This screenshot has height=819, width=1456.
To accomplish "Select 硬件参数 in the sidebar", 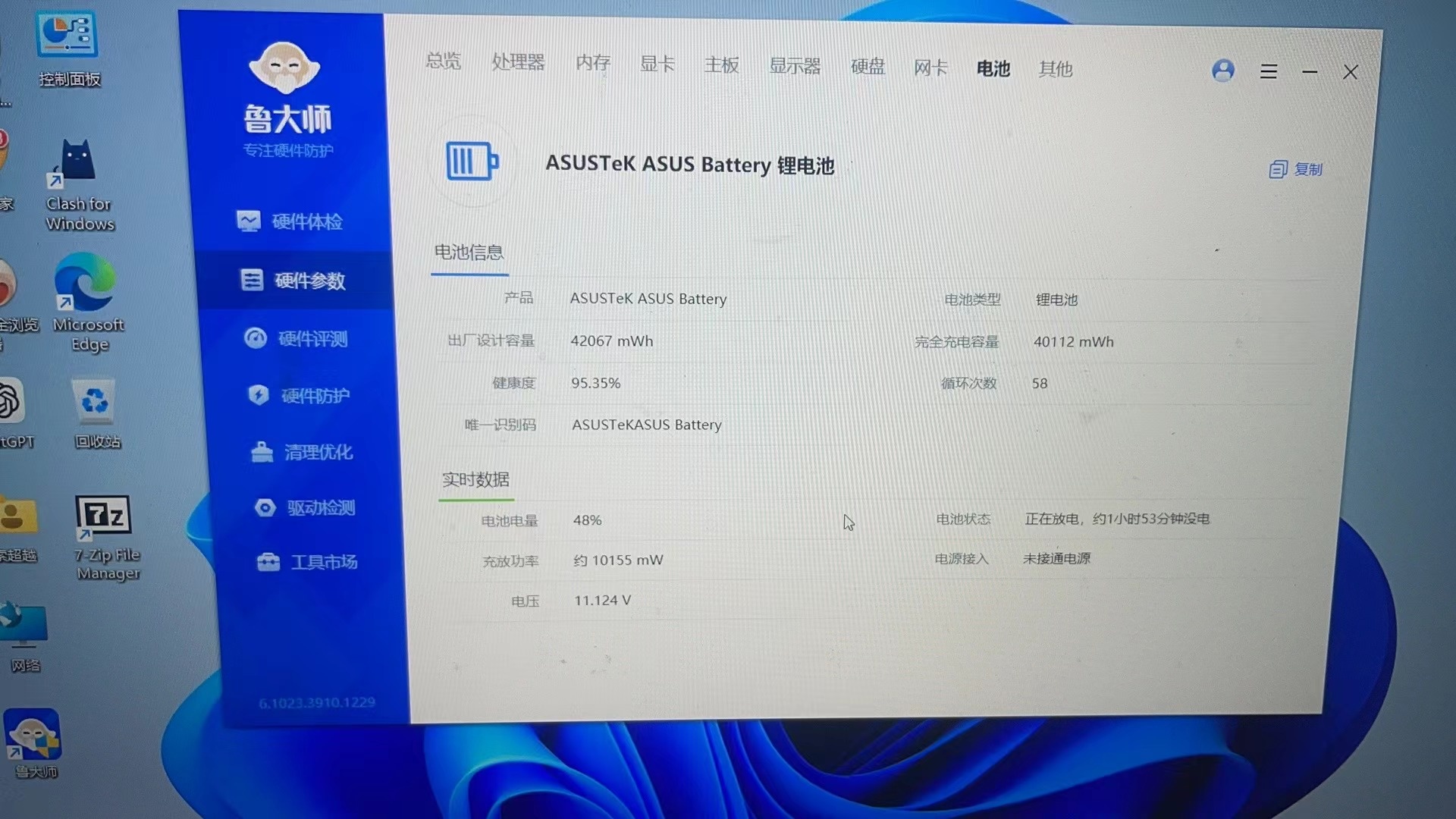I will 294,281.
